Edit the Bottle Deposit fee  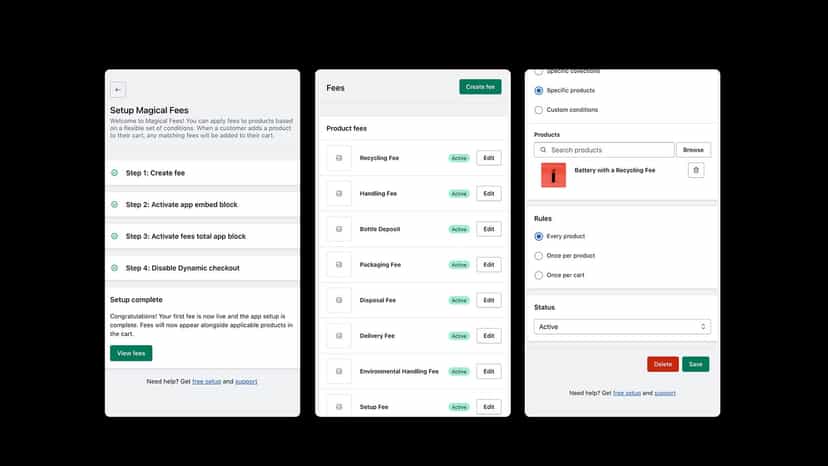pyautogui.click(x=489, y=229)
